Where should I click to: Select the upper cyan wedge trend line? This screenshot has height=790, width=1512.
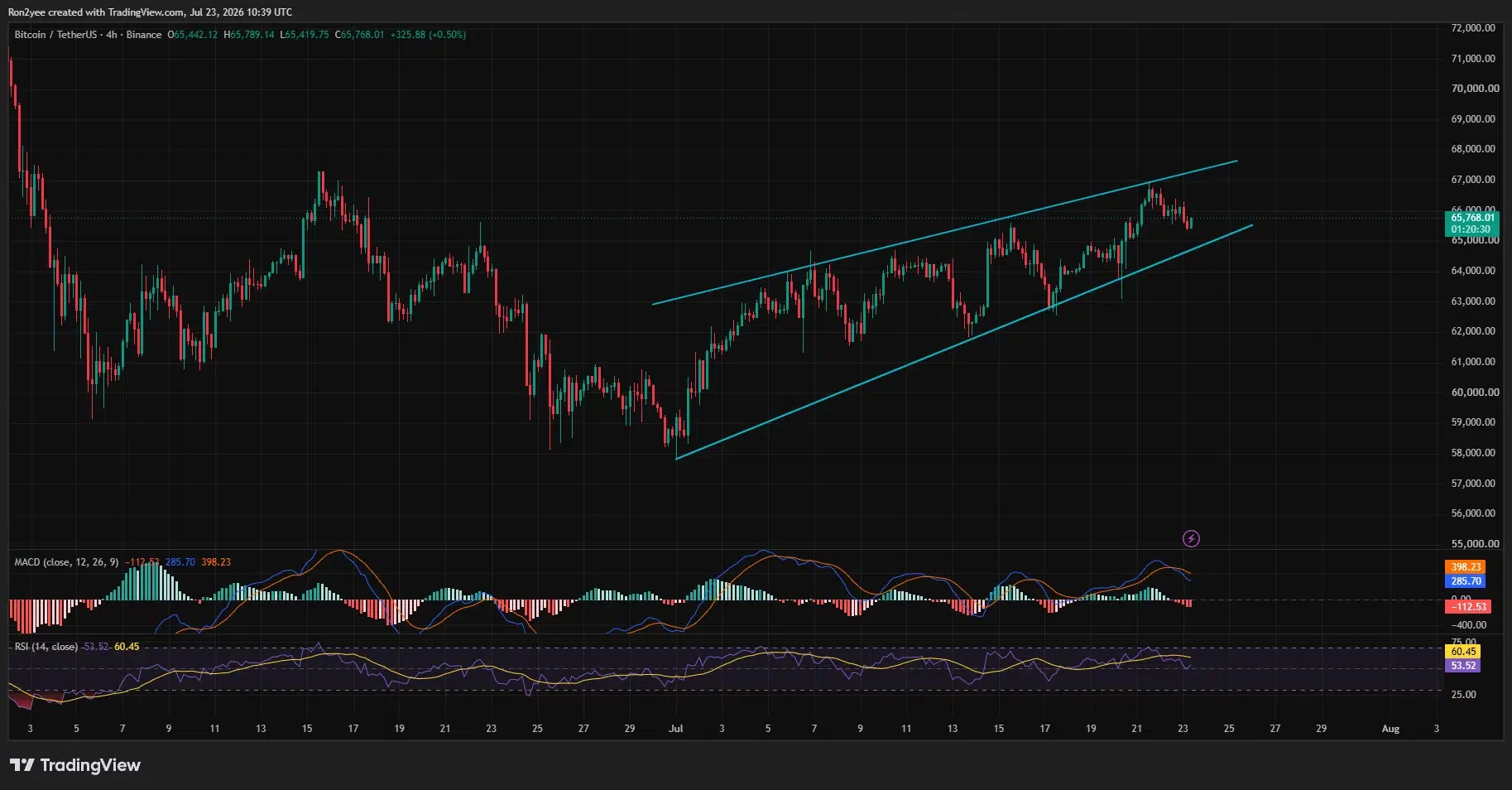[x=943, y=234]
